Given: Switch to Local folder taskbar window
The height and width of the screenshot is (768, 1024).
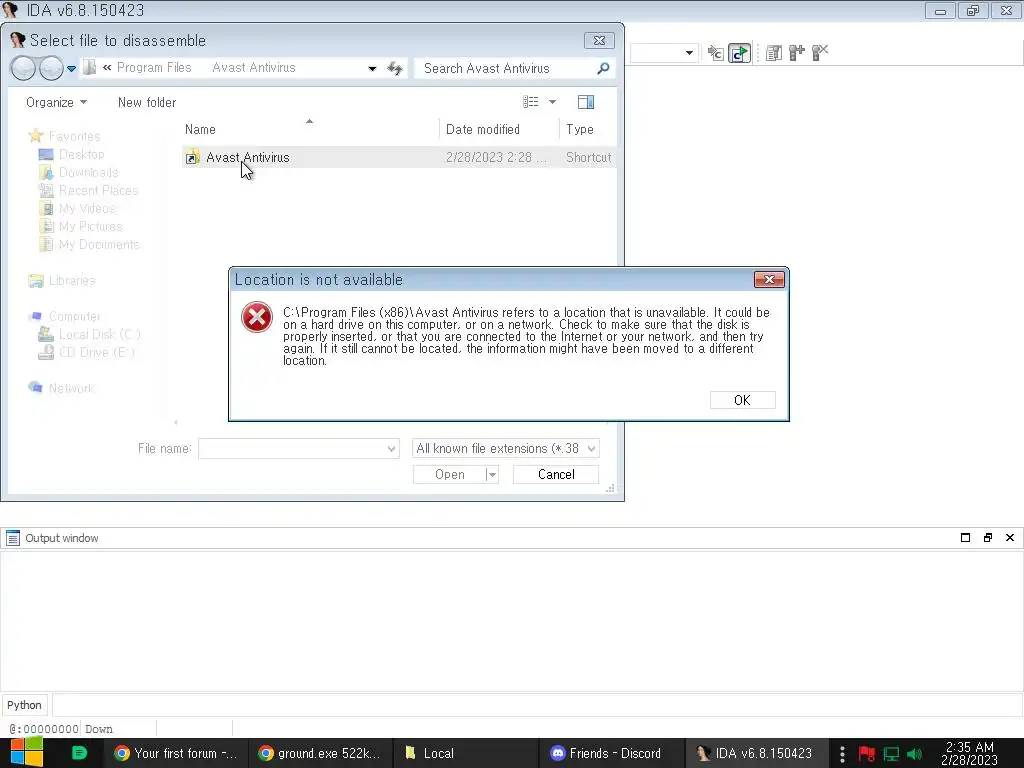Looking at the screenshot, I should [x=465, y=753].
